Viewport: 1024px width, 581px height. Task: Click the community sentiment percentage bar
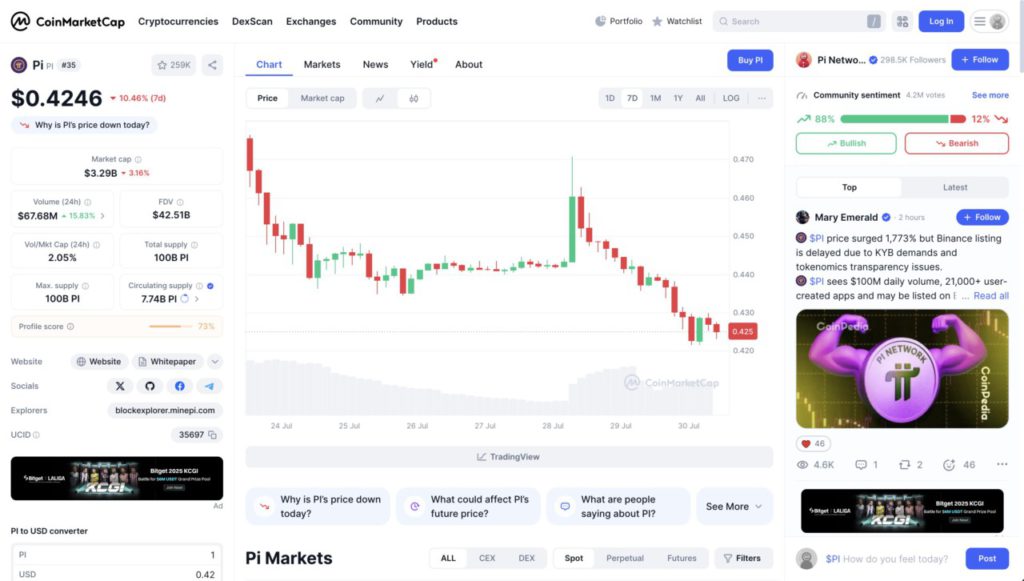(903, 119)
